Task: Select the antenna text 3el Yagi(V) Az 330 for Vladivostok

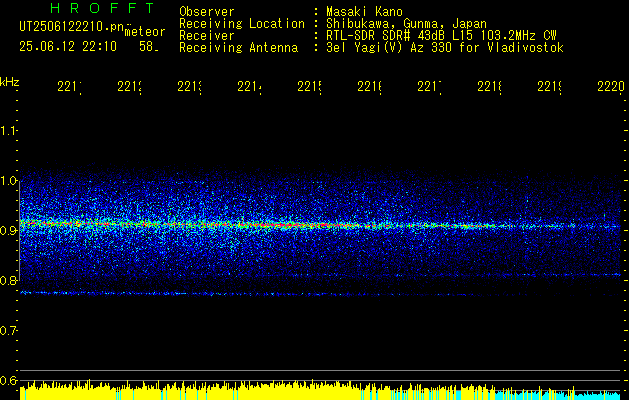Action: (x=445, y=48)
